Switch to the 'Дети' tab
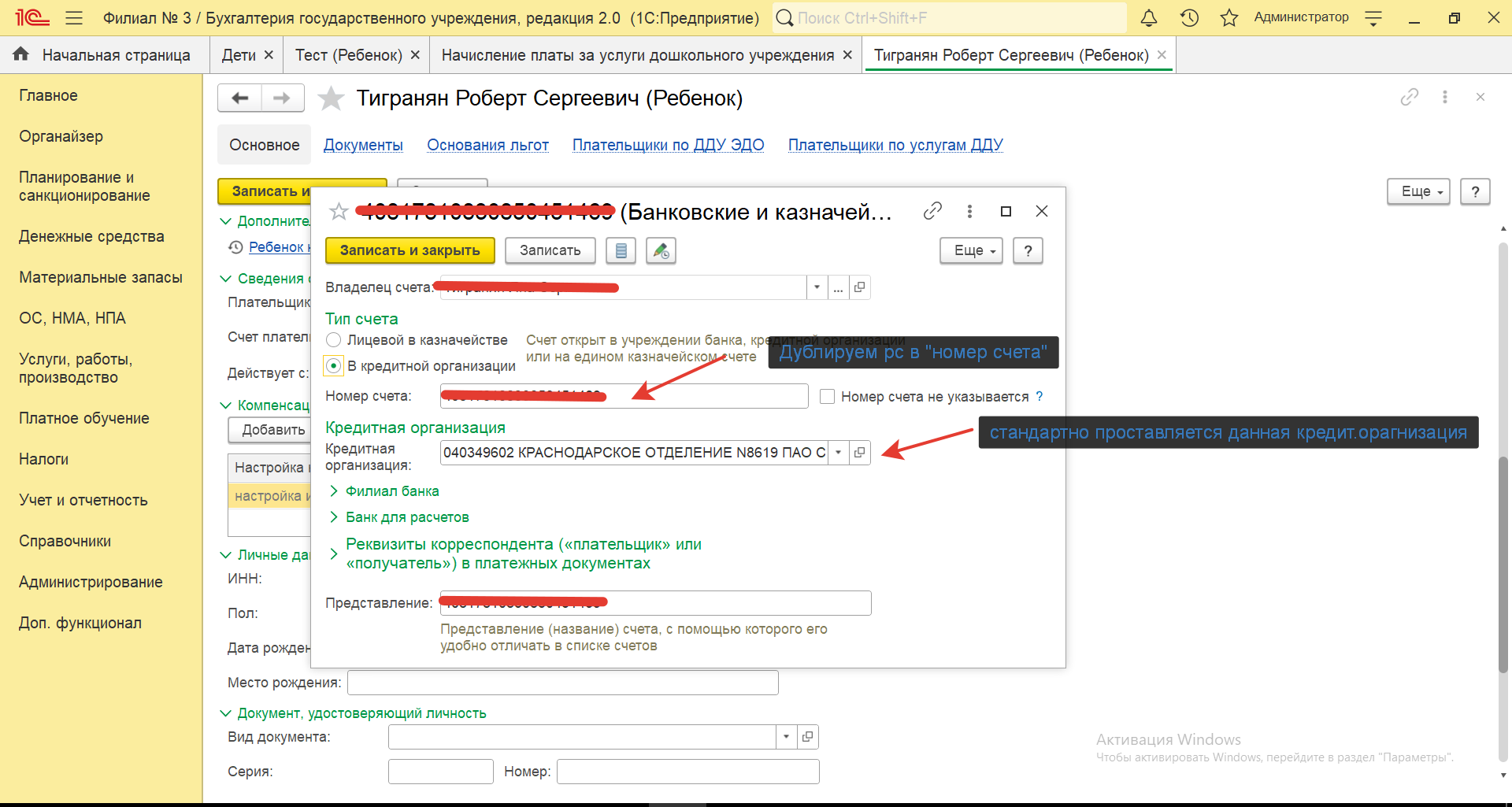This screenshot has width=1512, height=807. (239, 55)
